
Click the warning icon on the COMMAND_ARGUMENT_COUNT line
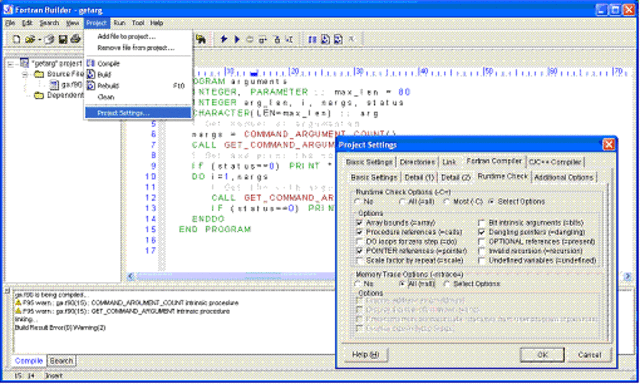click(x=18, y=303)
